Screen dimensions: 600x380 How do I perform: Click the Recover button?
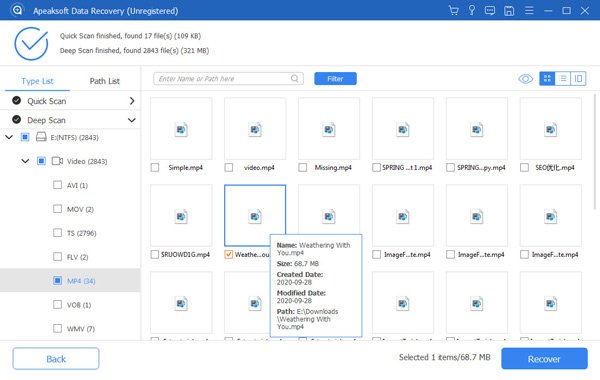pyautogui.click(x=544, y=359)
